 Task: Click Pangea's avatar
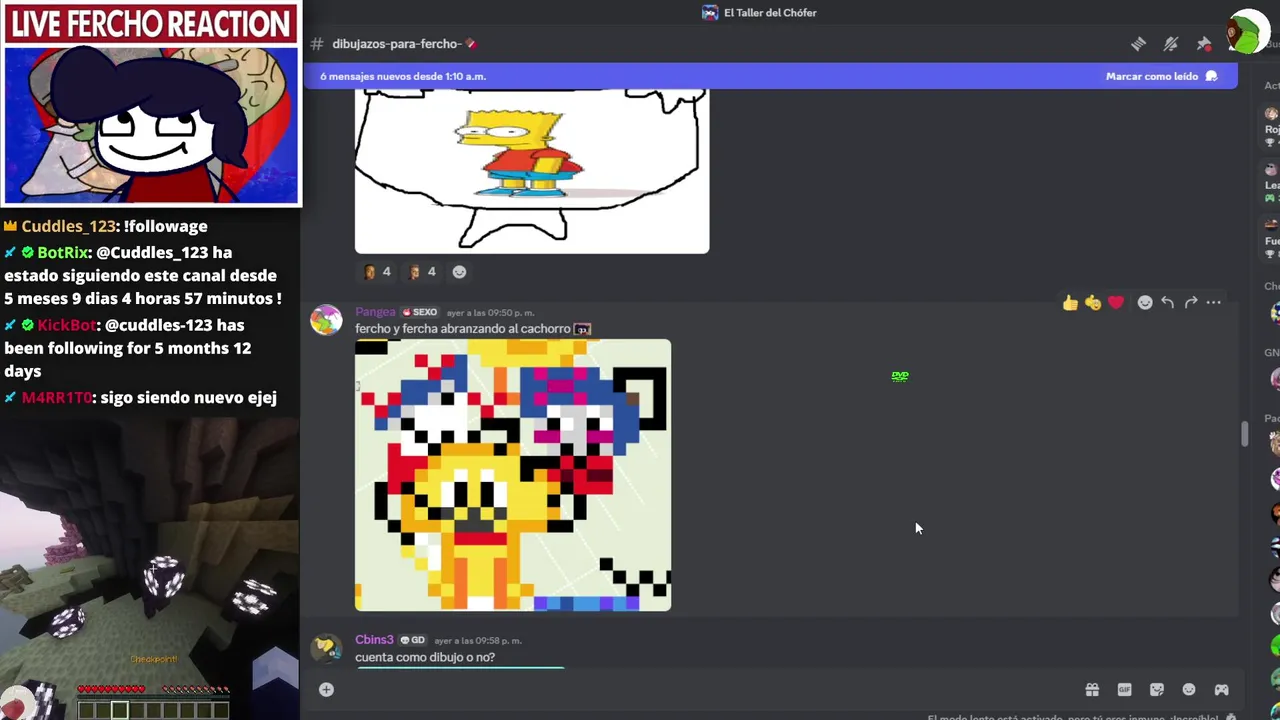click(x=326, y=320)
